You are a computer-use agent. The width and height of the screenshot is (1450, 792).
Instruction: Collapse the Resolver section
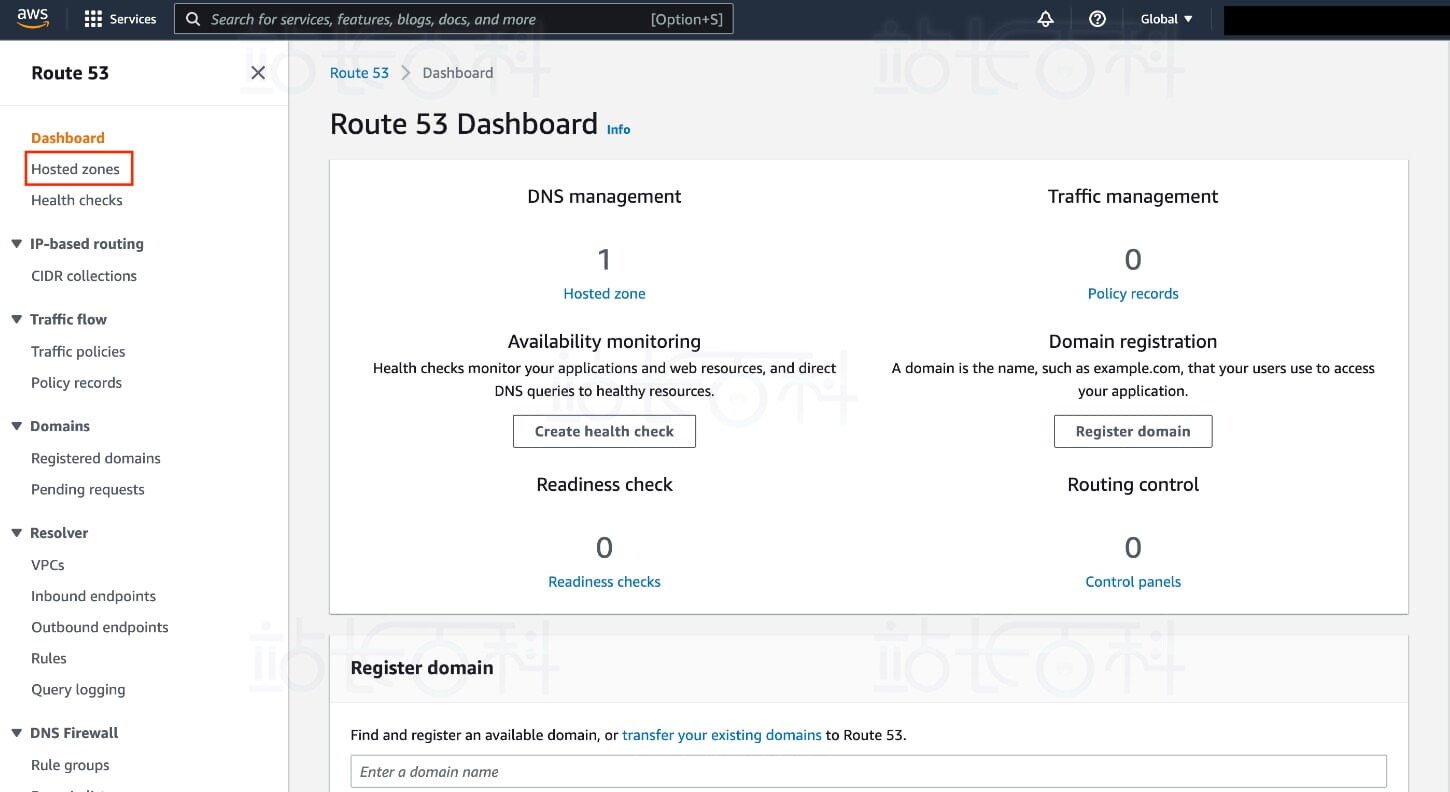(x=16, y=533)
